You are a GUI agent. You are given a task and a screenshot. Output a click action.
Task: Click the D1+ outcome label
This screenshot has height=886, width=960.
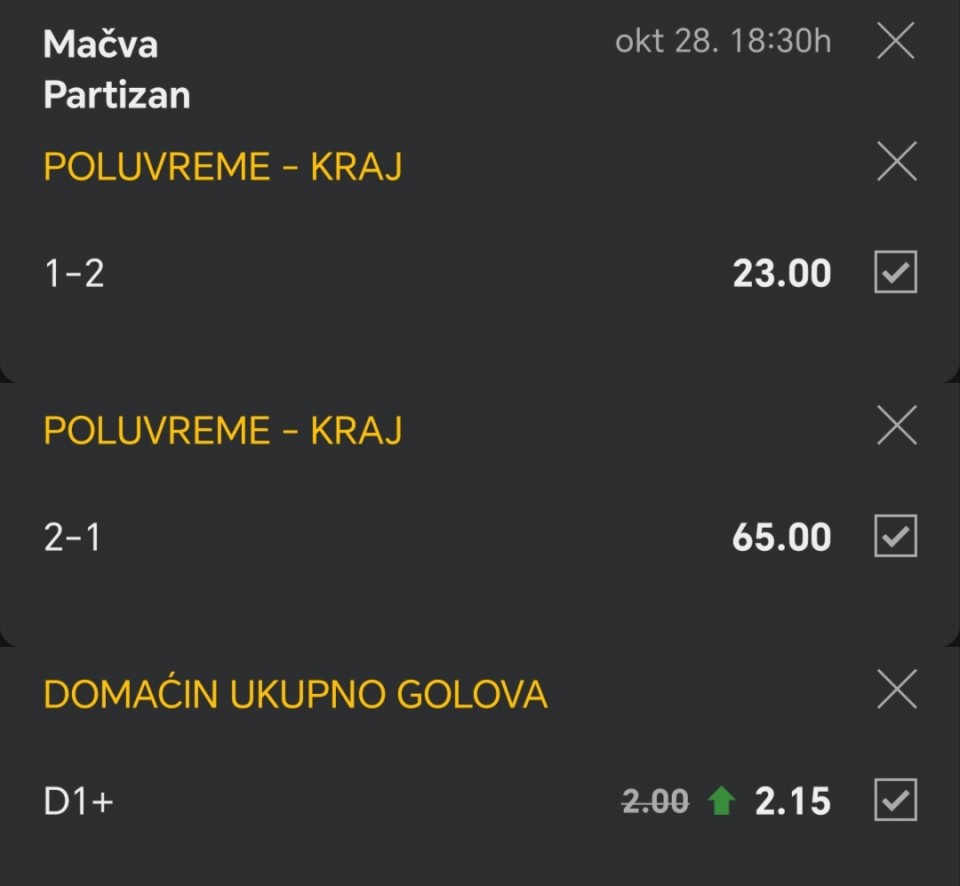79,802
